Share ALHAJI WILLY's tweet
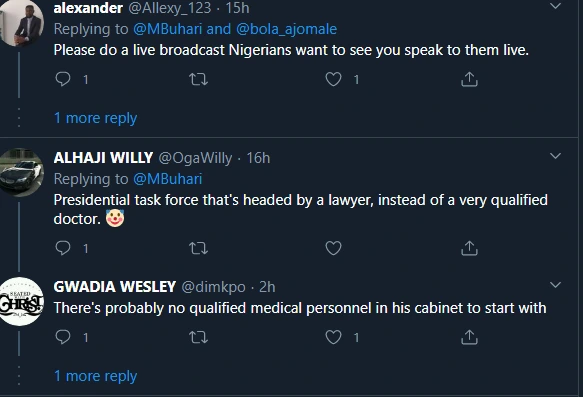The width and height of the screenshot is (583, 397). pos(469,248)
